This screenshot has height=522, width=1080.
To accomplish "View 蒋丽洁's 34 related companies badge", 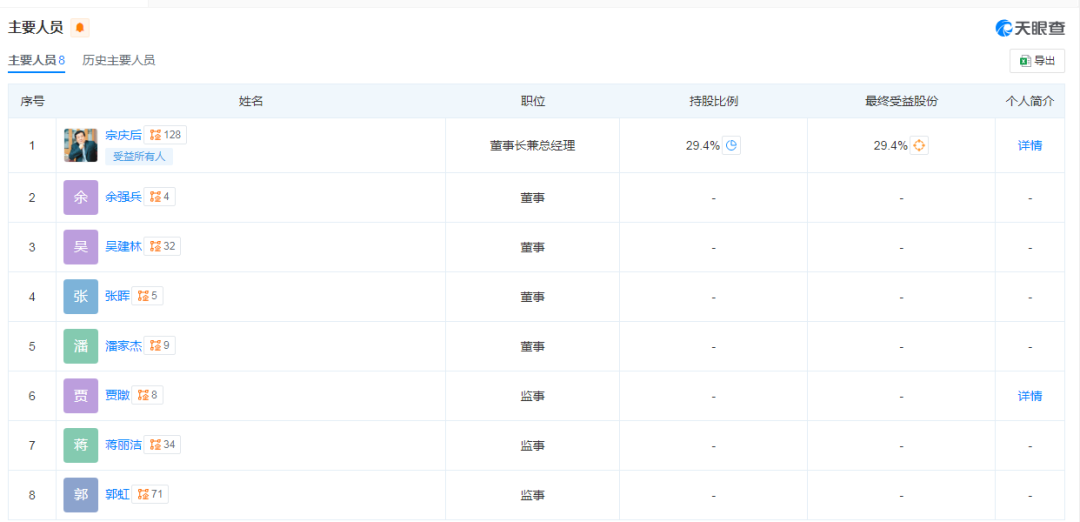I will pyautogui.click(x=163, y=445).
